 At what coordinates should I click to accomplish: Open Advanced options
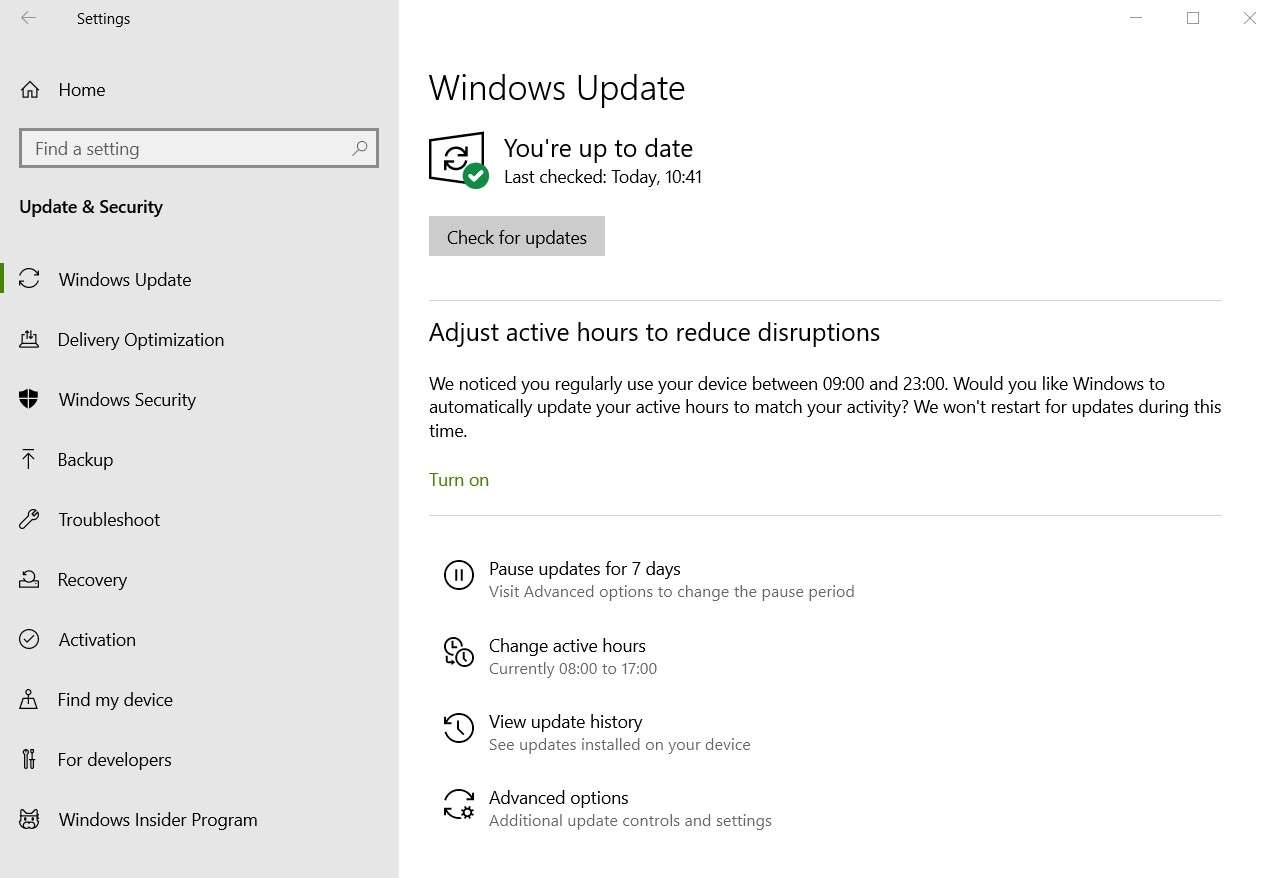click(558, 798)
